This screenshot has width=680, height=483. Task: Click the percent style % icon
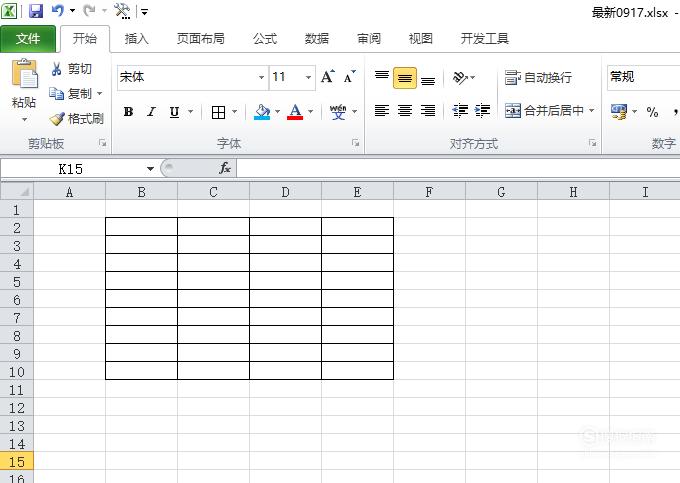(652, 112)
